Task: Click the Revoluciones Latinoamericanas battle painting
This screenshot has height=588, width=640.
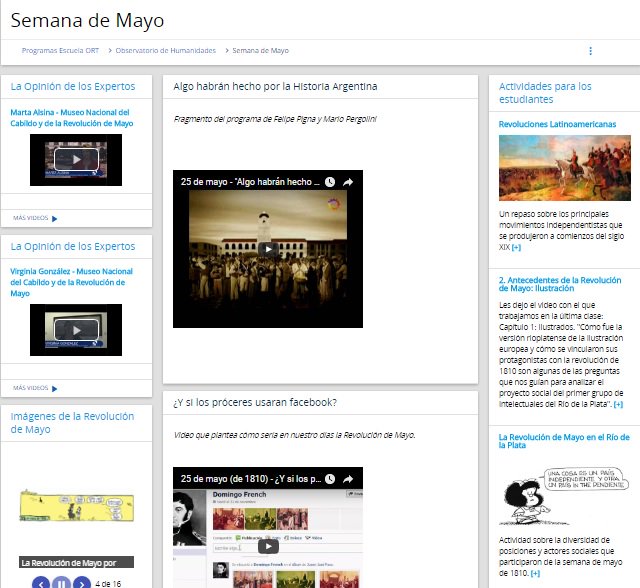Action: [564, 168]
